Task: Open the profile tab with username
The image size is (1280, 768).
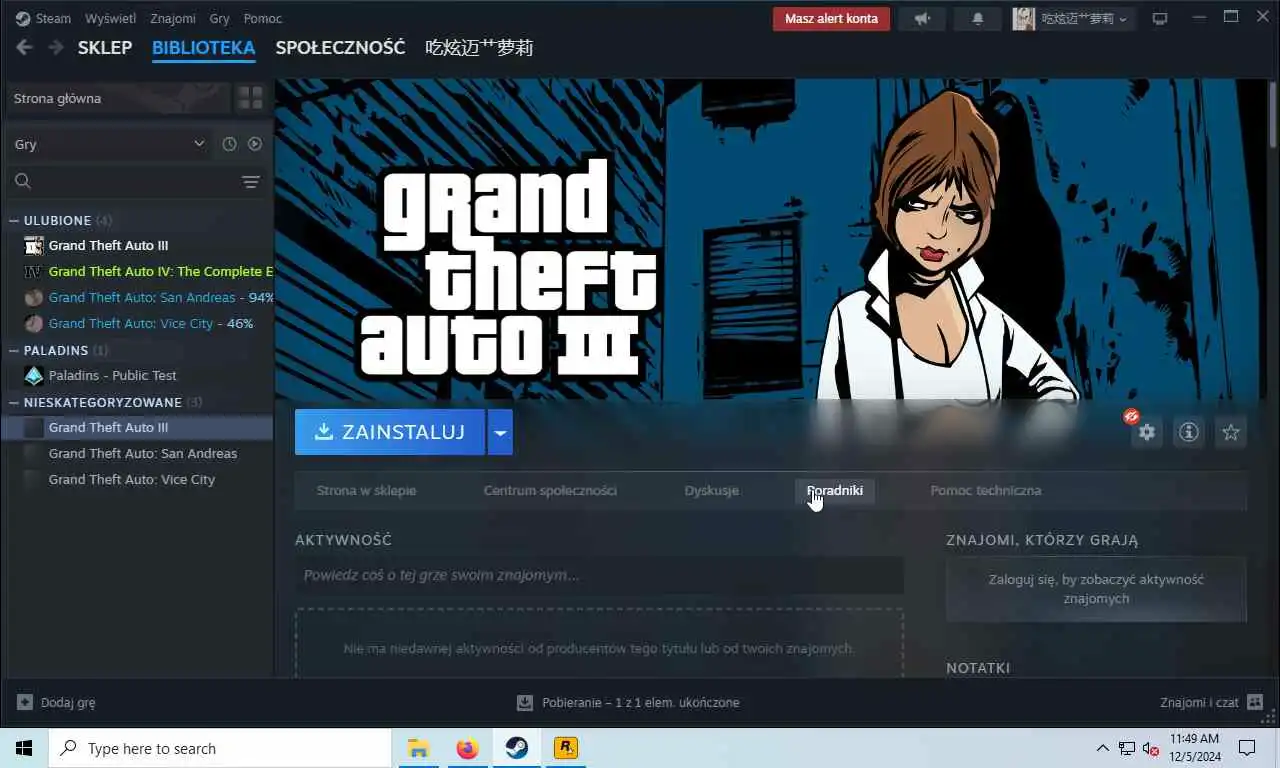Action: coord(479,48)
